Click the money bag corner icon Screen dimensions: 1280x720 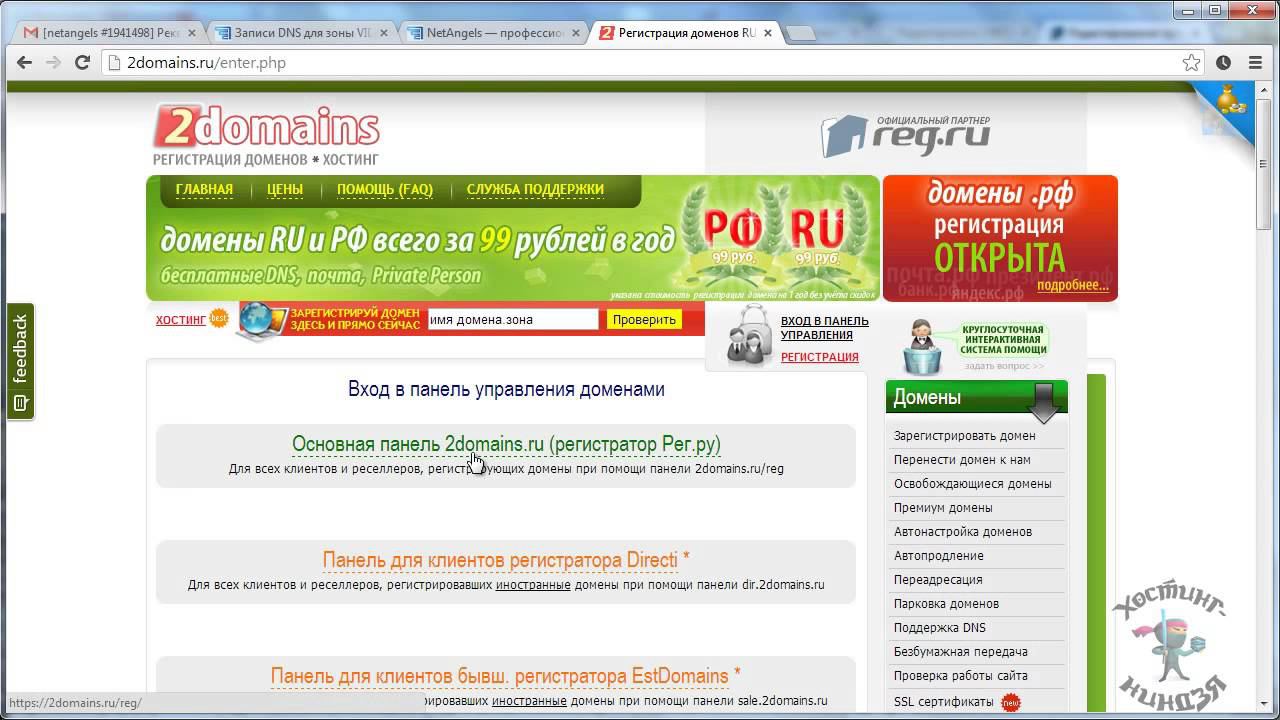(x=1231, y=101)
